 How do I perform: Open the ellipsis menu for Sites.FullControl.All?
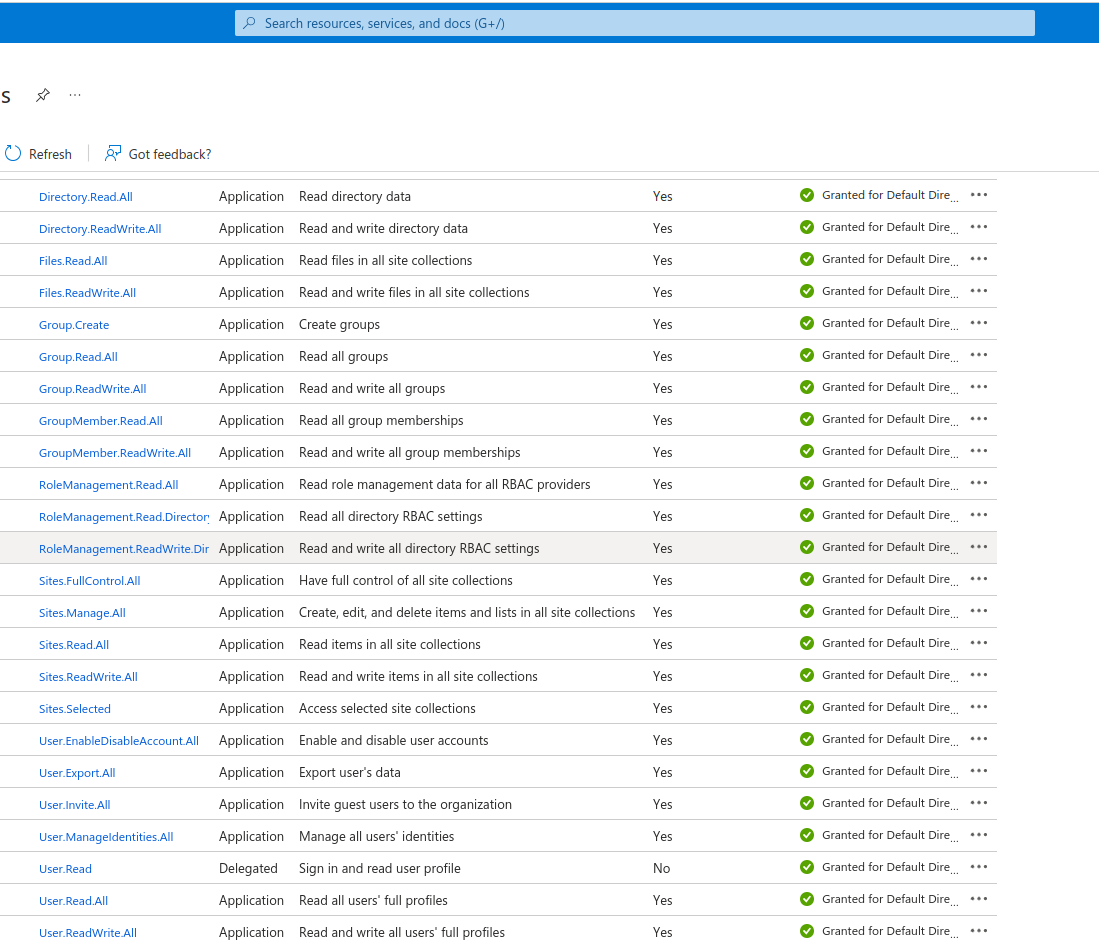click(979, 579)
